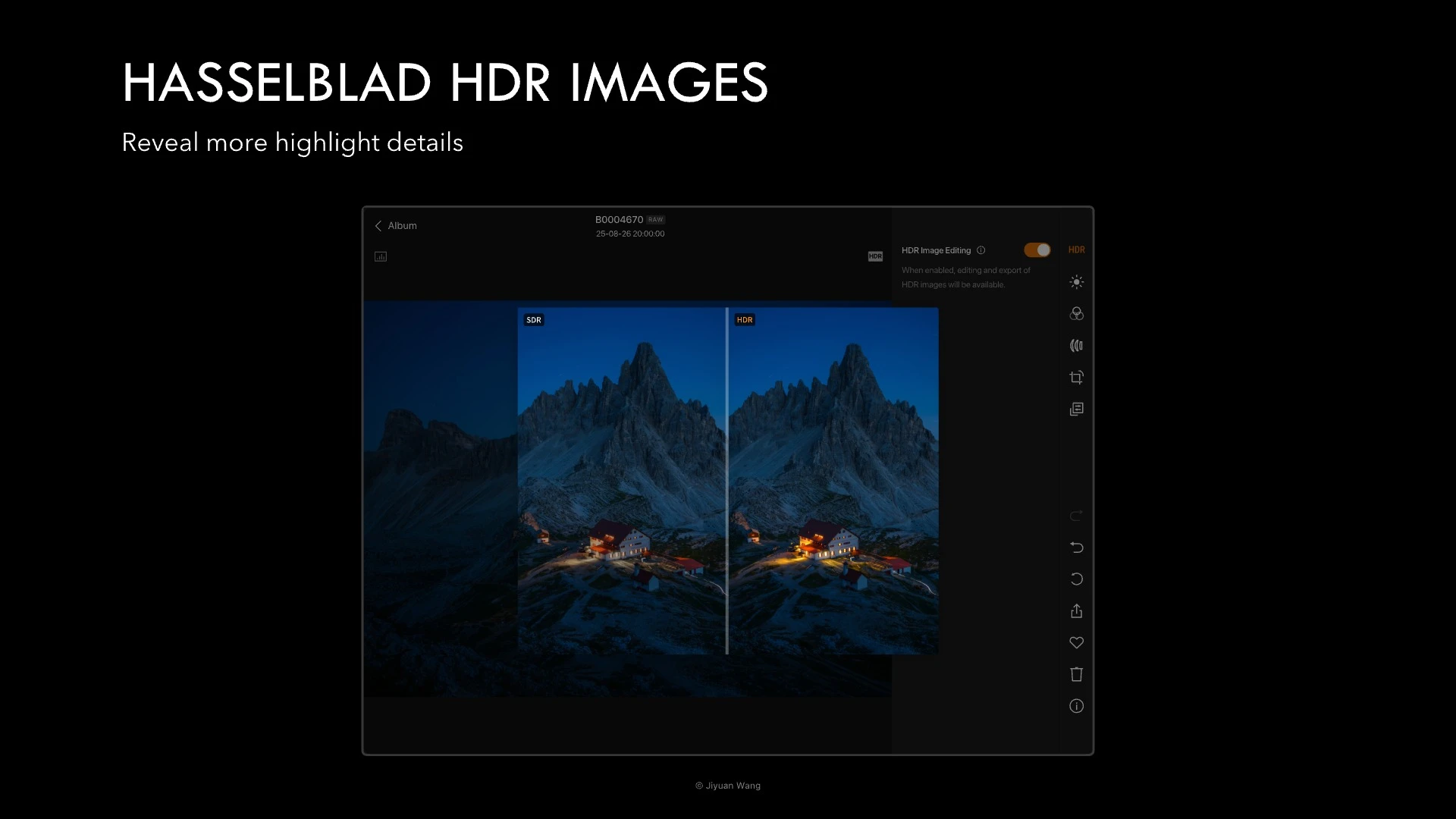
Task: Click the B0004670 file name title
Action: 619,220
